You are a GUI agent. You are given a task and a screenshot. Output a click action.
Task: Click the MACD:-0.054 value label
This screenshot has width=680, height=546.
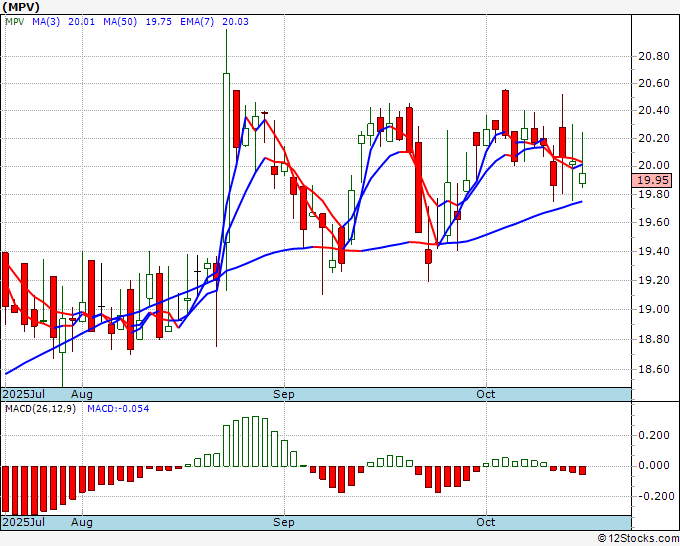point(118,409)
